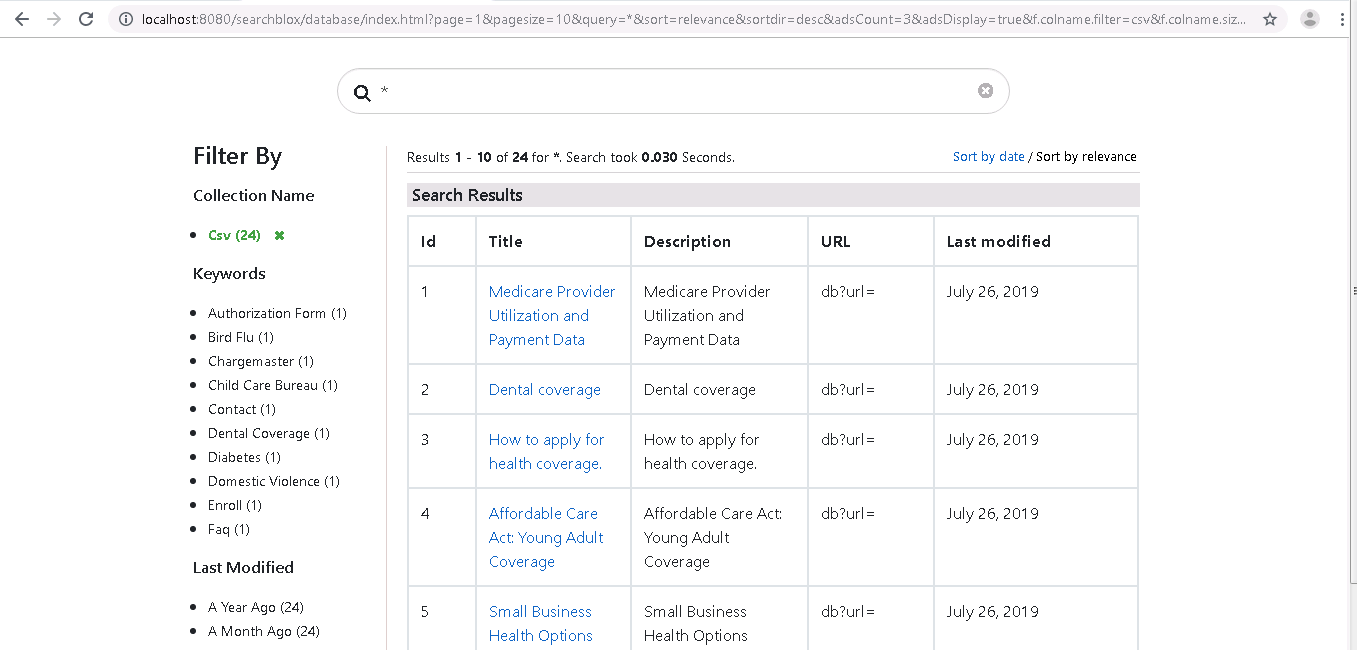Bookmark this page with the star icon
The image size is (1357, 650).
click(x=1270, y=19)
